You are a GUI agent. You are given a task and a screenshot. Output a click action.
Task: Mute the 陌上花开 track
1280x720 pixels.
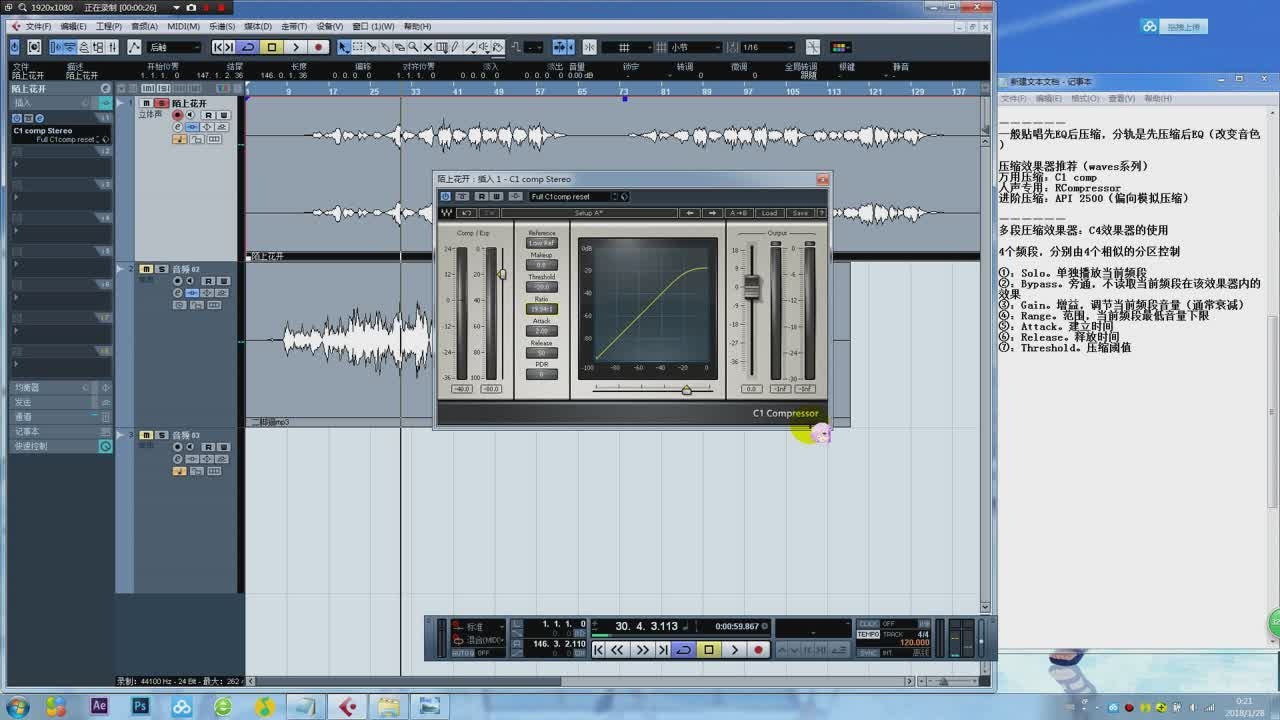146,103
